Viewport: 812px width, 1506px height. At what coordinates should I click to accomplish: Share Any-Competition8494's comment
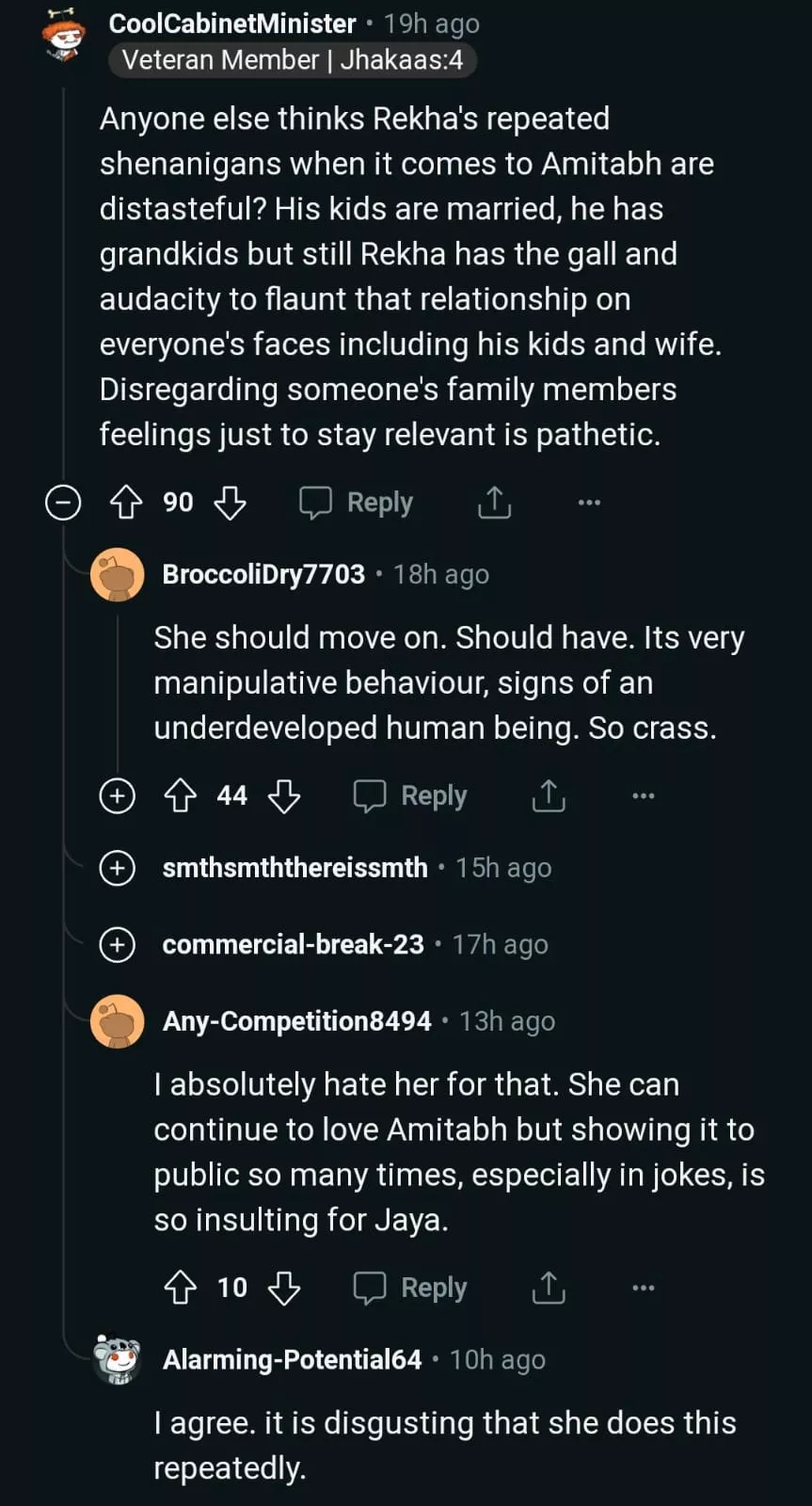549,1288
